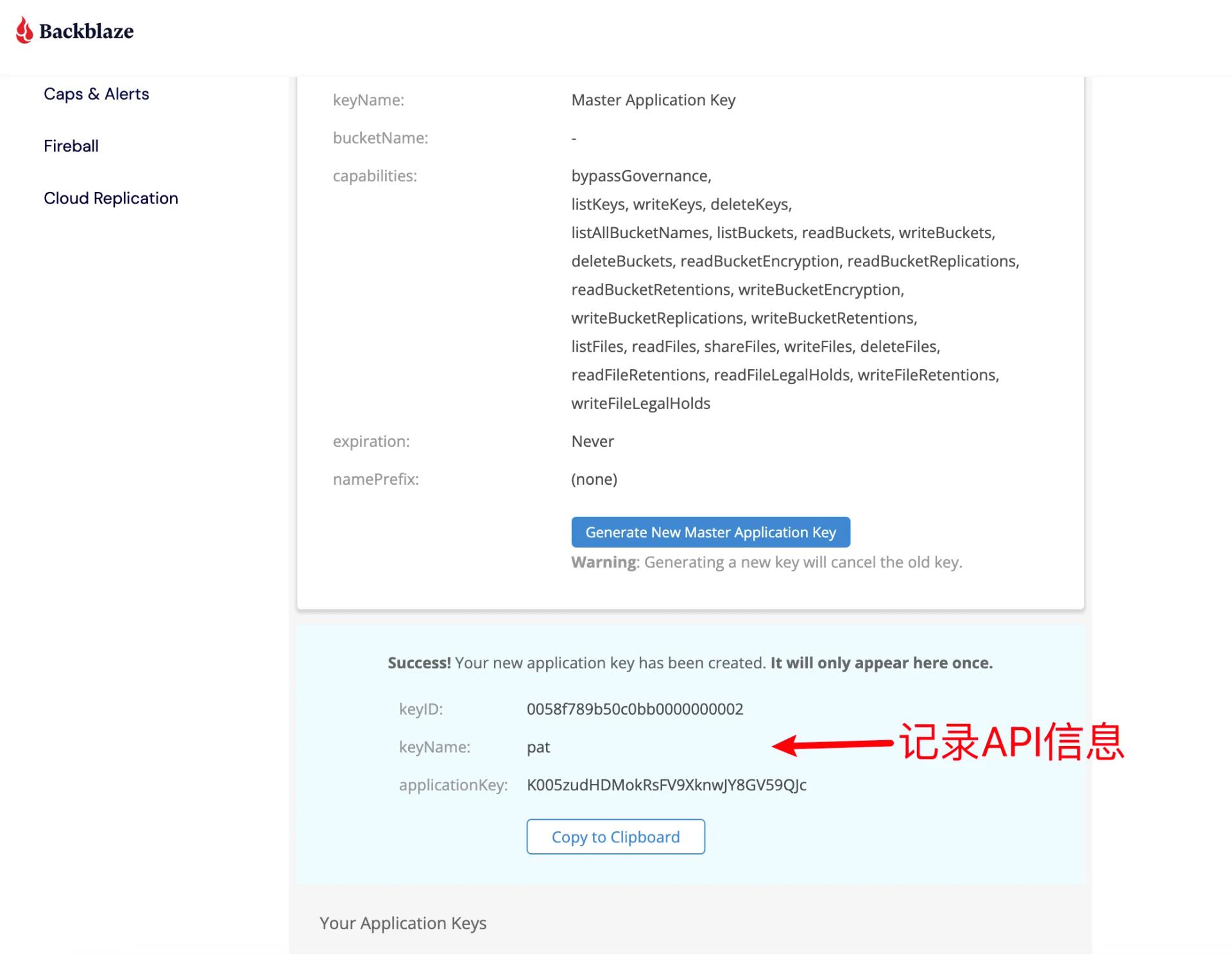The image size is (1232, 954).
Task: Click Copy to Clipboard button
Action: [615, 837]
